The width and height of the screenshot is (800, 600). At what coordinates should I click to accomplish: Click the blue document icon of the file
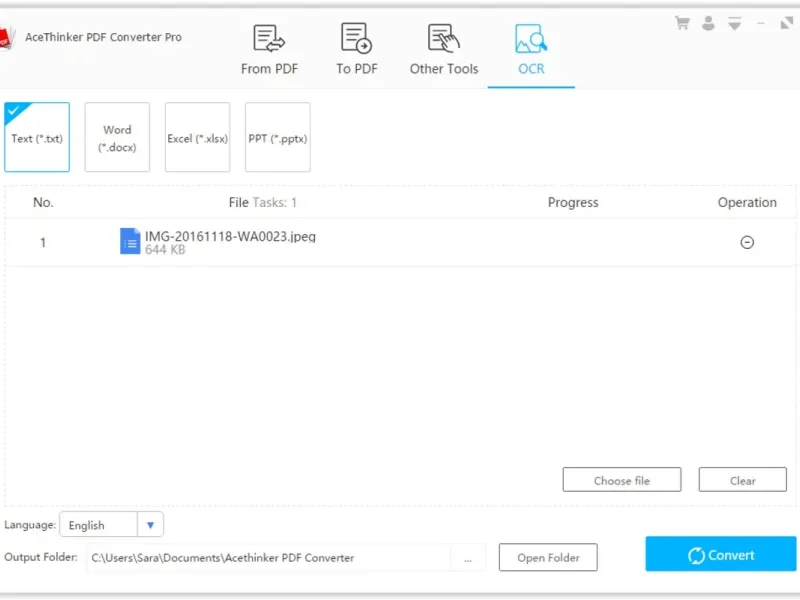(130, 241)
